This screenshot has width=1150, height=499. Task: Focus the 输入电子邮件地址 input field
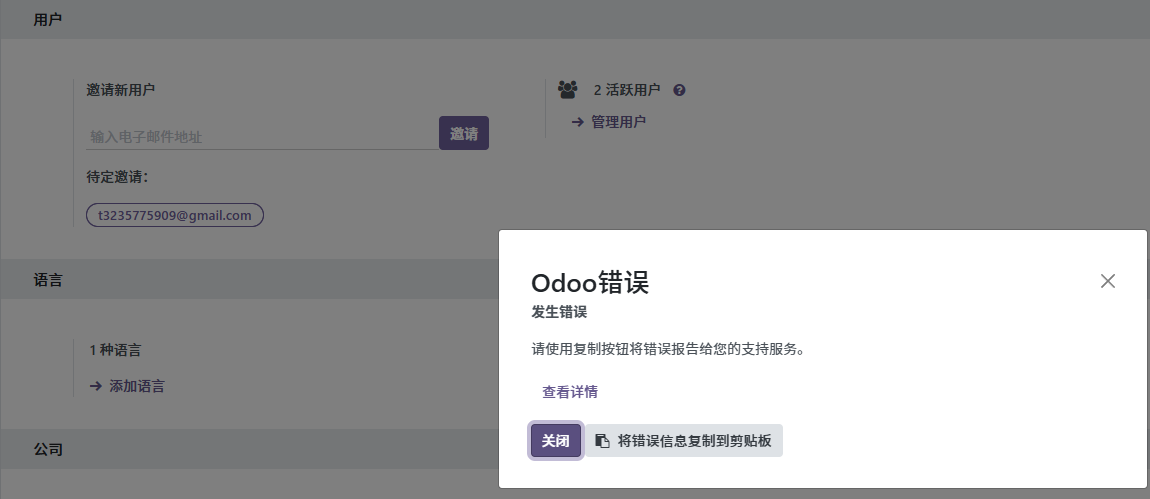coord(260,136)
